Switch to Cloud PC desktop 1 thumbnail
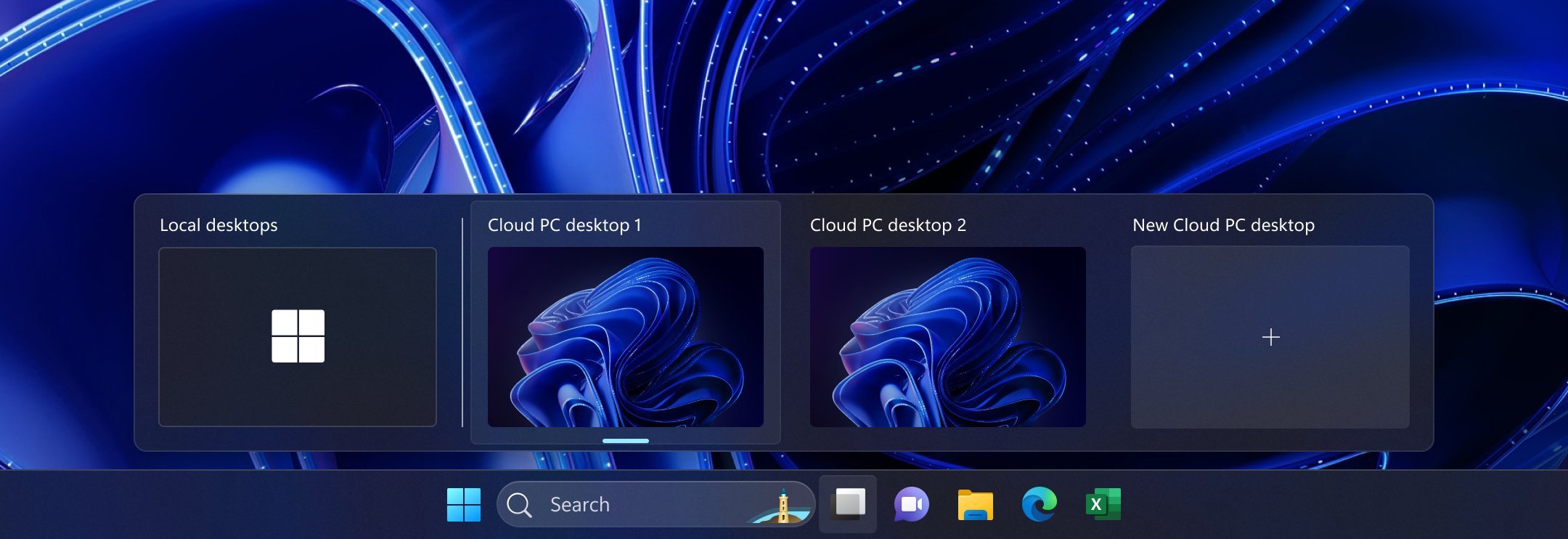Viewport: 1568px width, 539px height. point(625,337)
